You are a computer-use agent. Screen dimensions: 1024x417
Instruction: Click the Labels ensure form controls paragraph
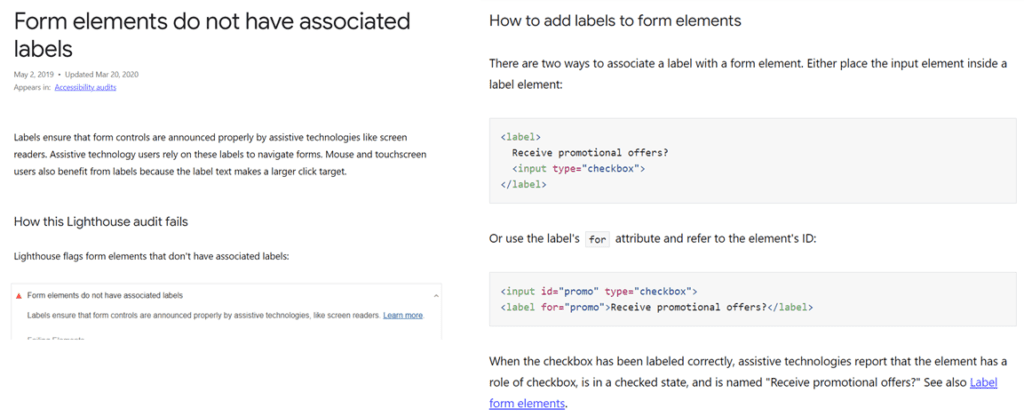(x=221, y=156)
